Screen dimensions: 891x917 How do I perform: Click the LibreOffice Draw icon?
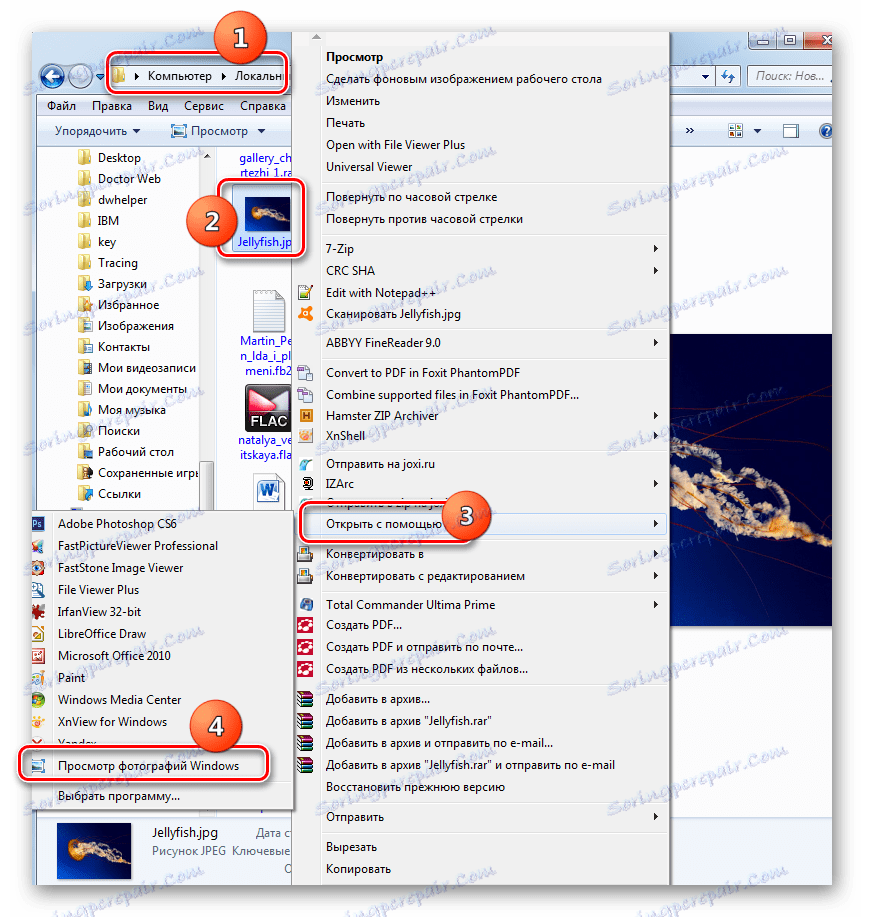click(x=38, y=634)
